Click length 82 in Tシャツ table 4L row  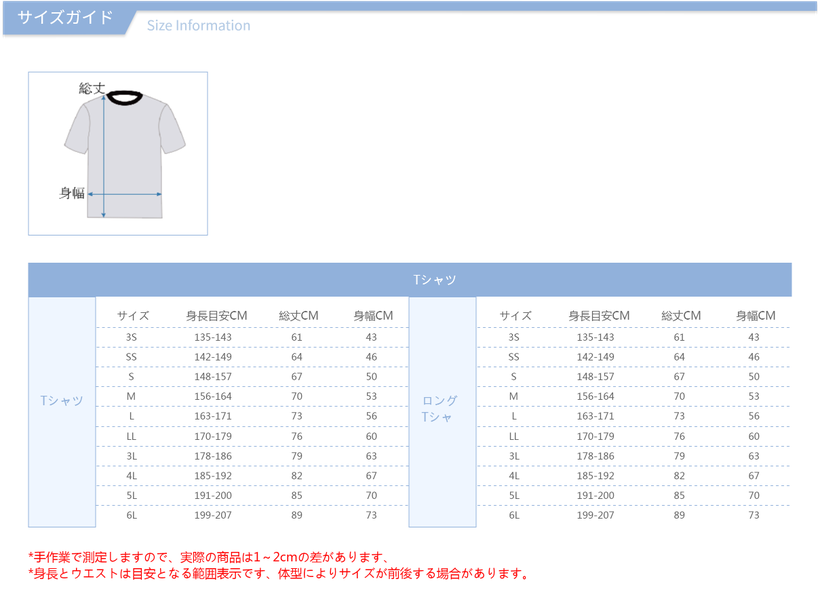pos(297,476)
